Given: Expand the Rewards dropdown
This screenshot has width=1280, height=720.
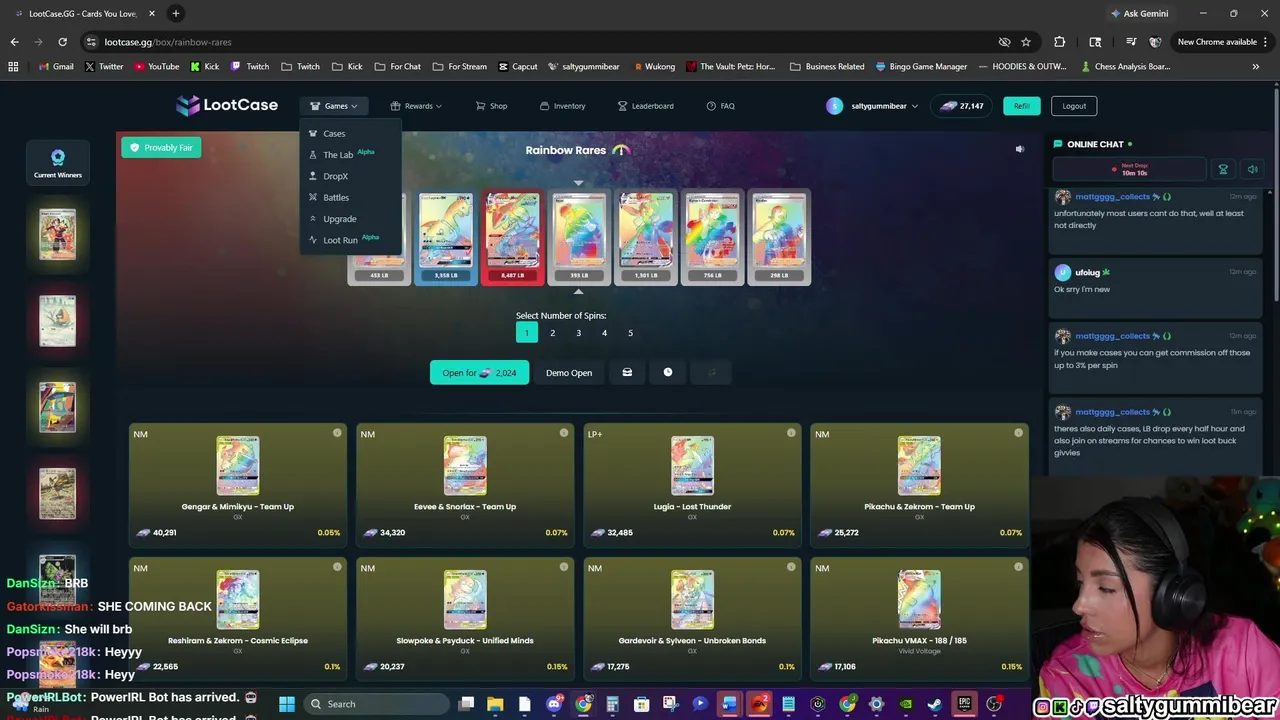Looking at the screenshot, I should click(x=416, y=106).
